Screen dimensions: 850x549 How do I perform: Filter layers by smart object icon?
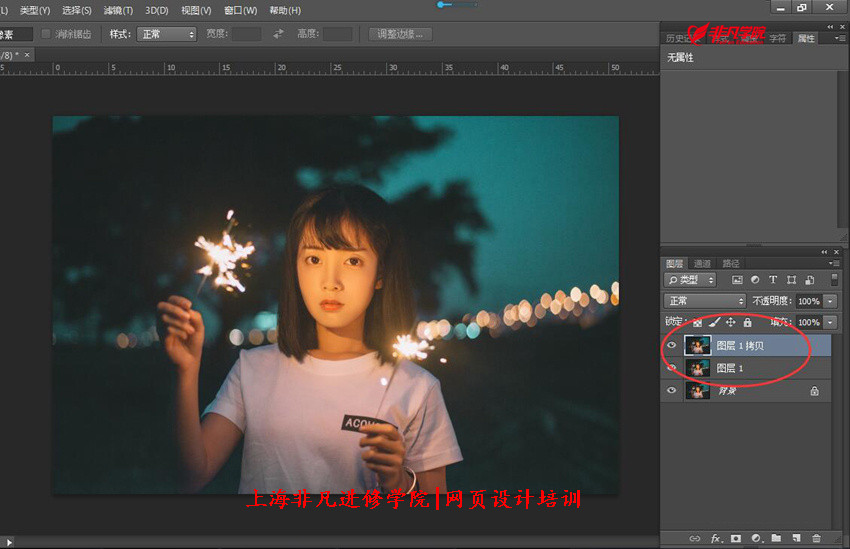pos(809,280)
